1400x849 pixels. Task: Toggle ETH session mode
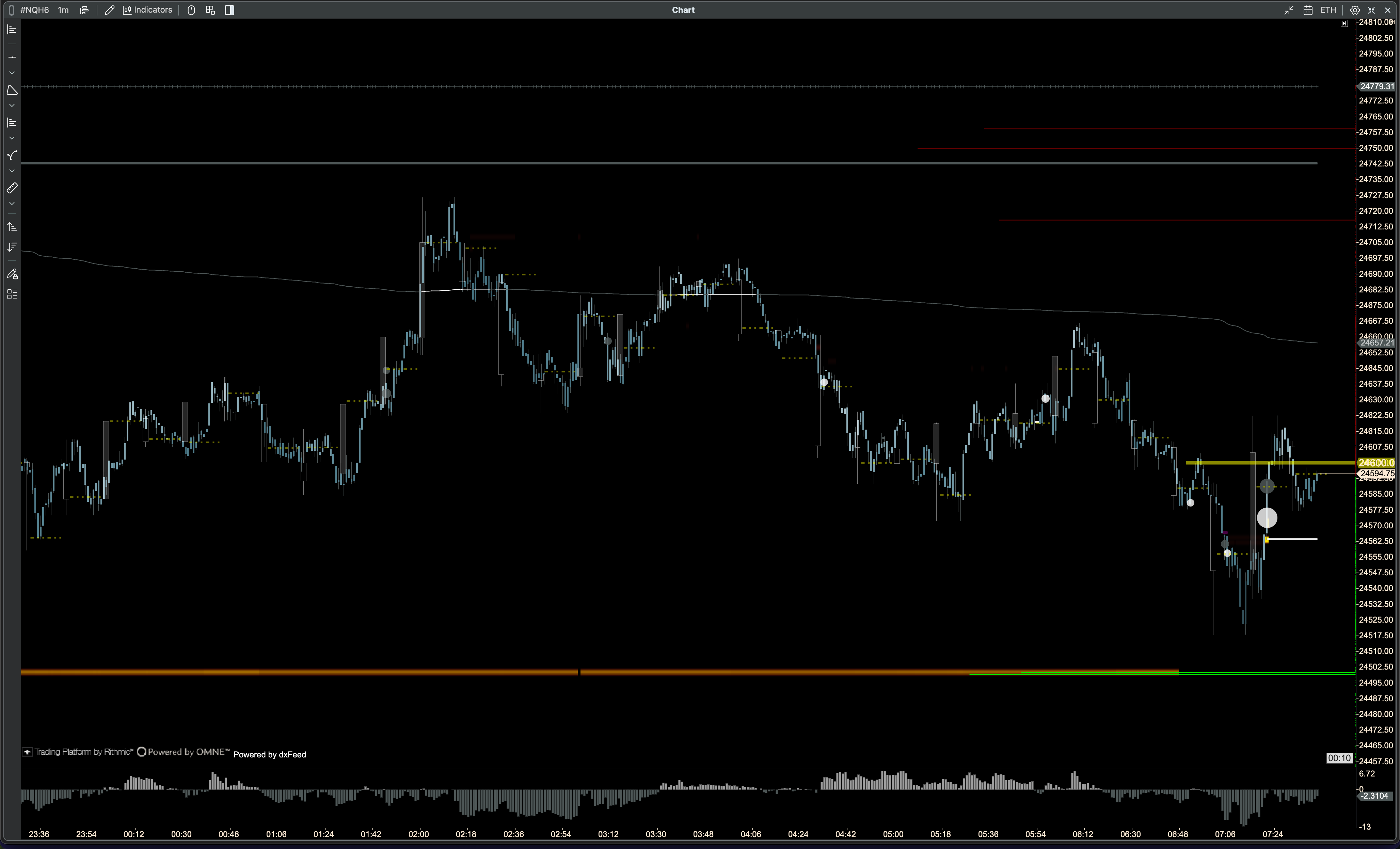point(1328,10)
